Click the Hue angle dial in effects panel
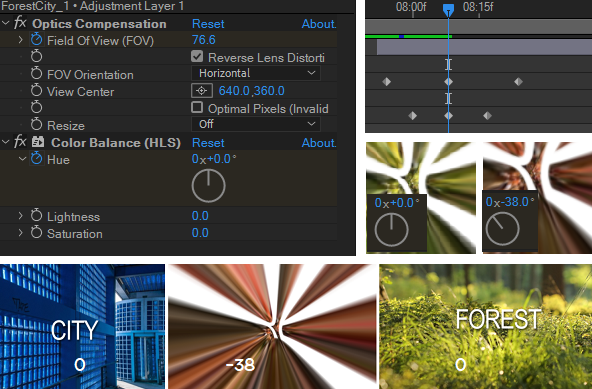The image size is (592, 389). (208, 185)
